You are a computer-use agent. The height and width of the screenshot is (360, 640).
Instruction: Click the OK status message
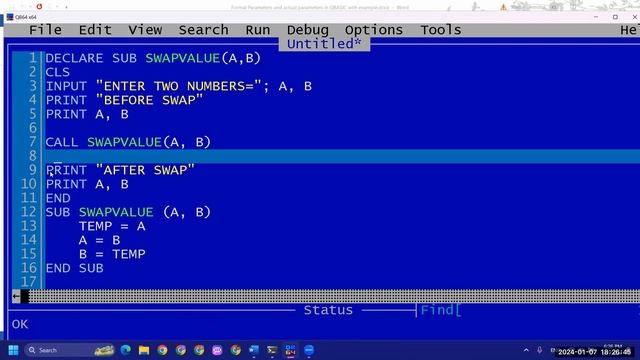[x=20, y=324]
